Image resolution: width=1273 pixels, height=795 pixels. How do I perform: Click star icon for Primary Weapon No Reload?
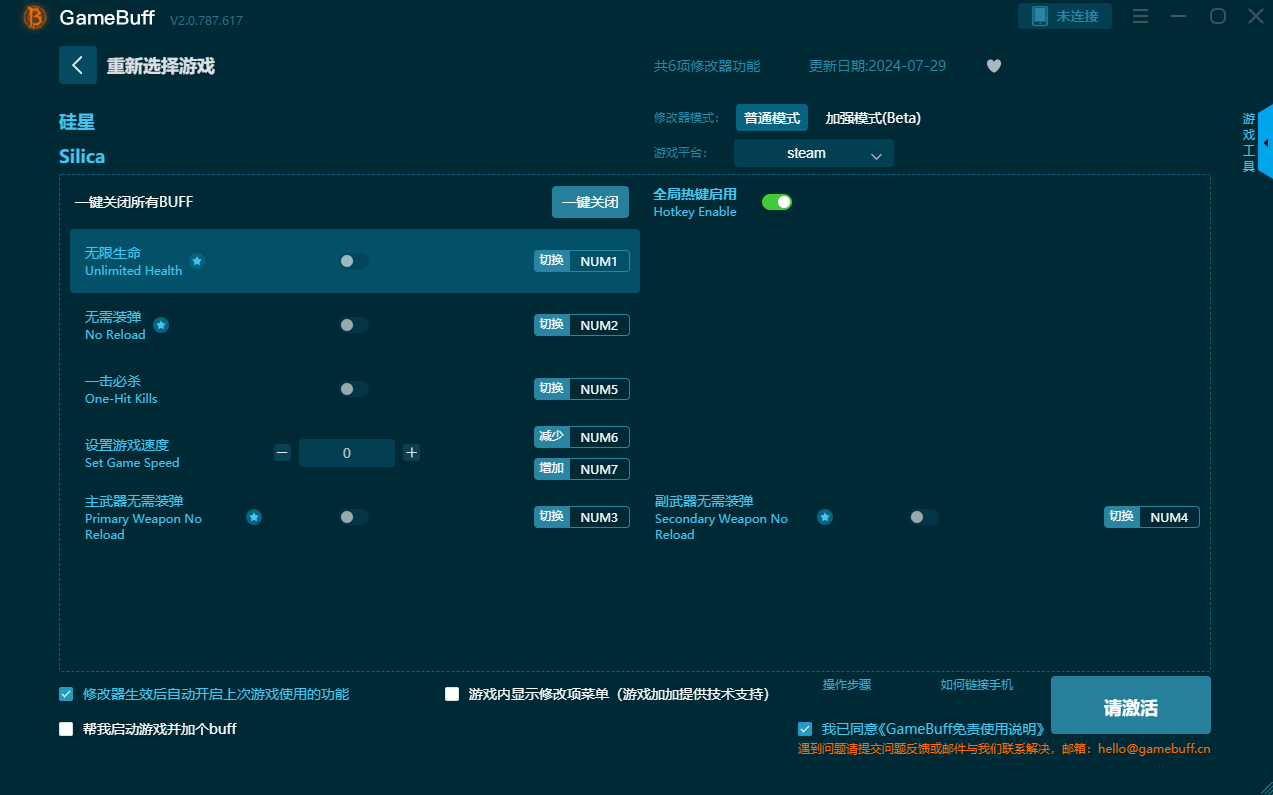pos(254,517)
